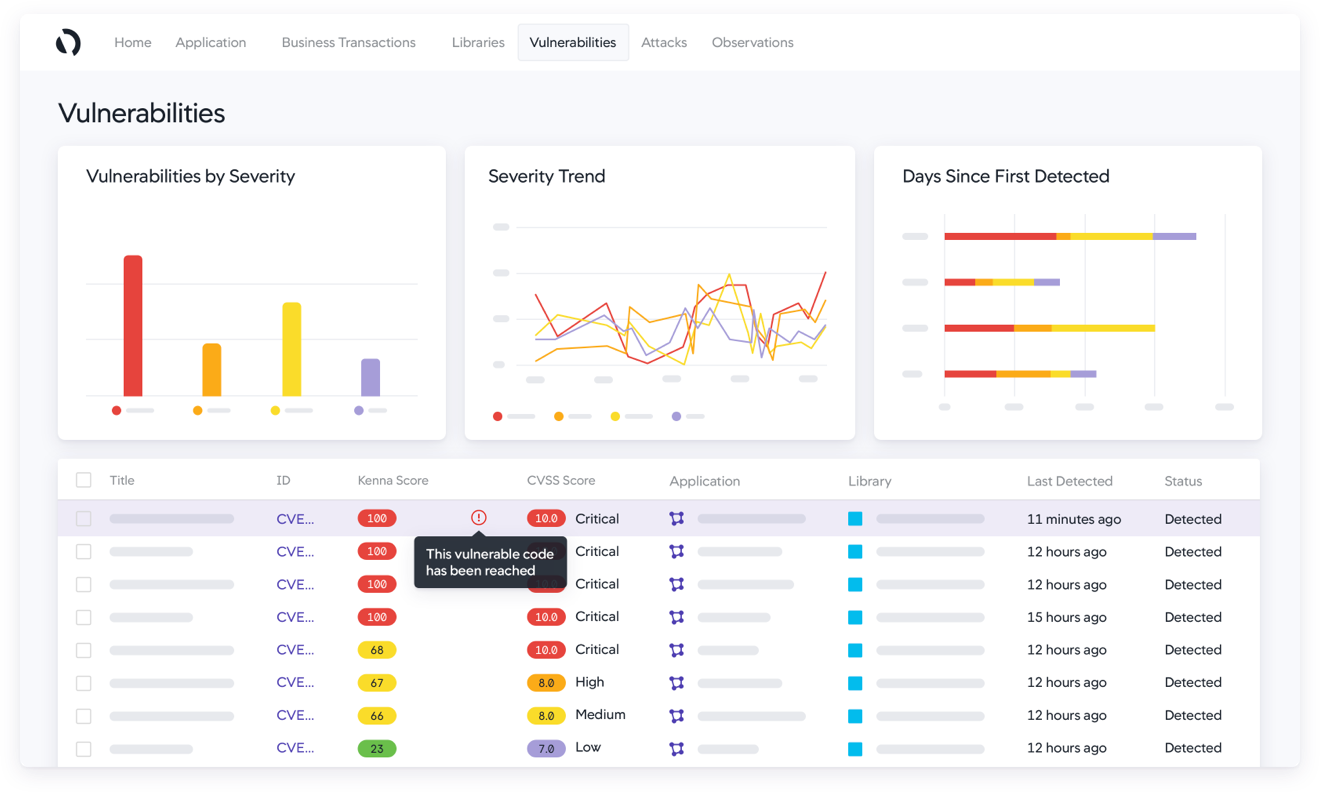Screen dimensions: 1320x792
Task: Click the application icon in the Kenna 66 row
Action: coord(677,716)
